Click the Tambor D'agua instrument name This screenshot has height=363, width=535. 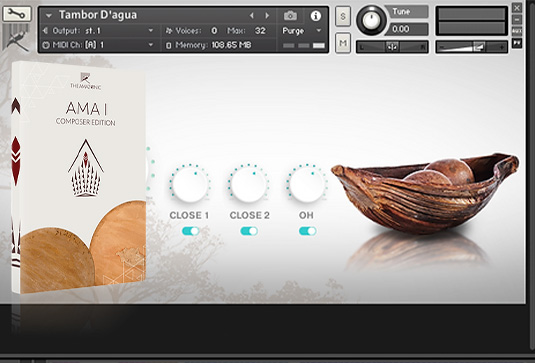98,15
